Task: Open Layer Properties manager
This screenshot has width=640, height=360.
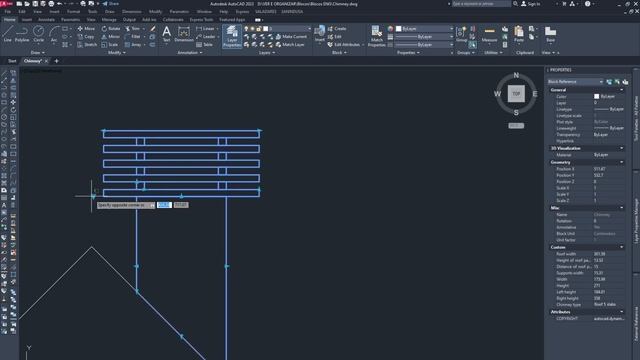Action: (232, 36)
